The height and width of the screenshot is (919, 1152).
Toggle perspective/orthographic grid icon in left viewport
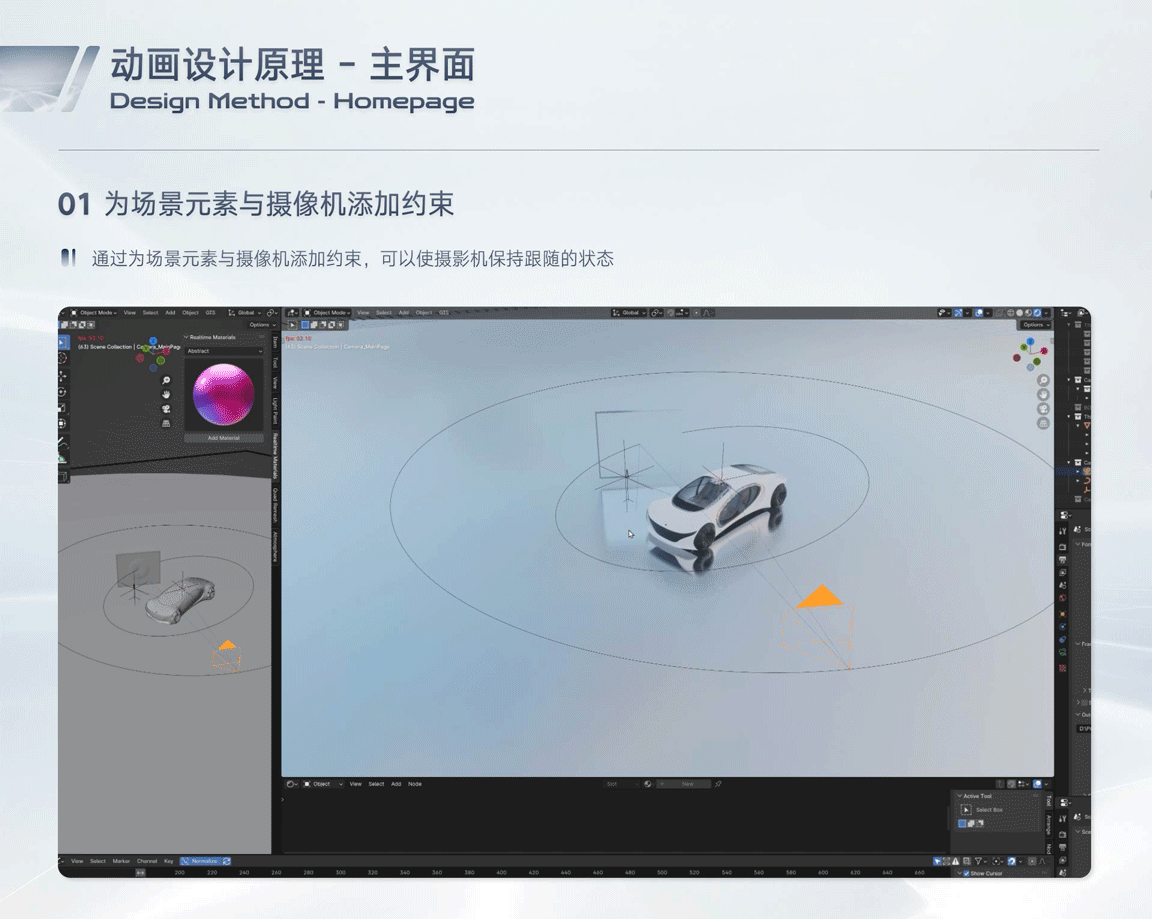pos(166,423)
